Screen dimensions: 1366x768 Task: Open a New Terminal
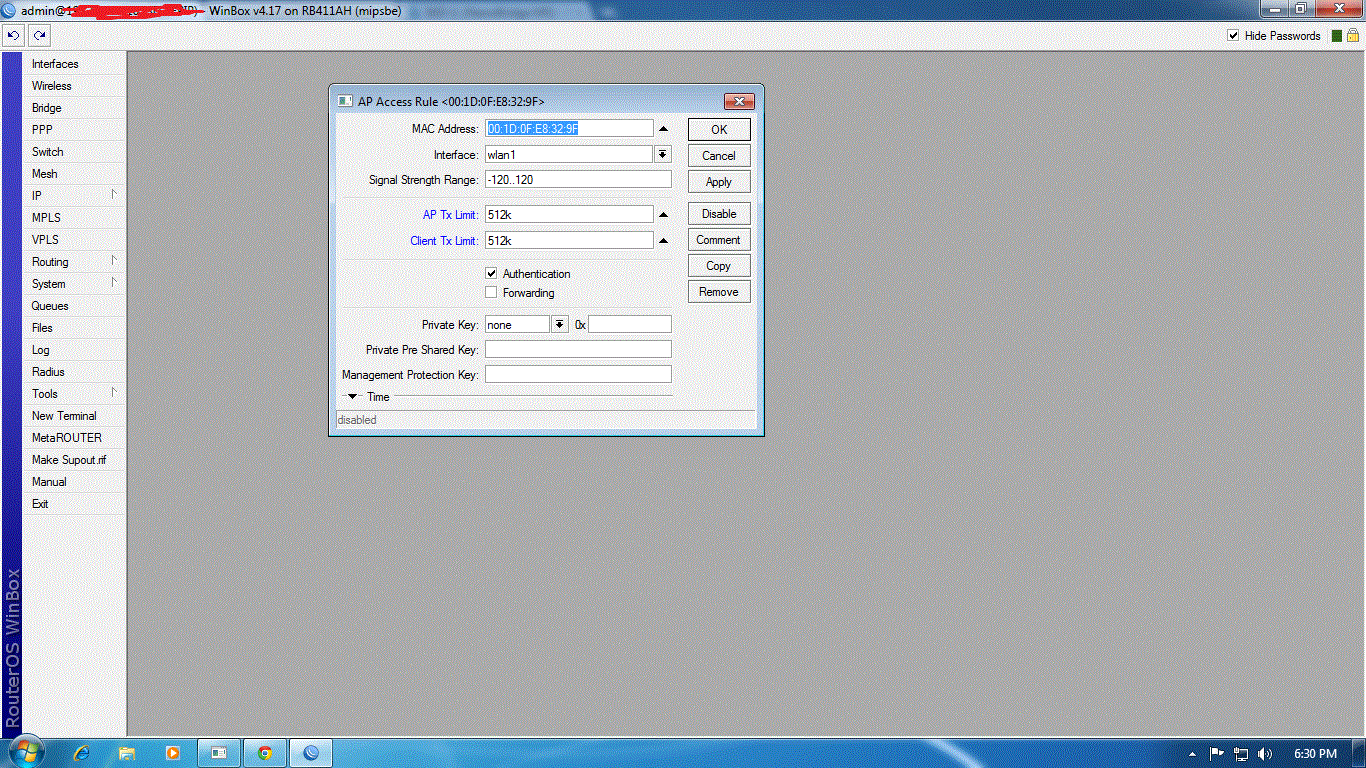coord(75,416)
